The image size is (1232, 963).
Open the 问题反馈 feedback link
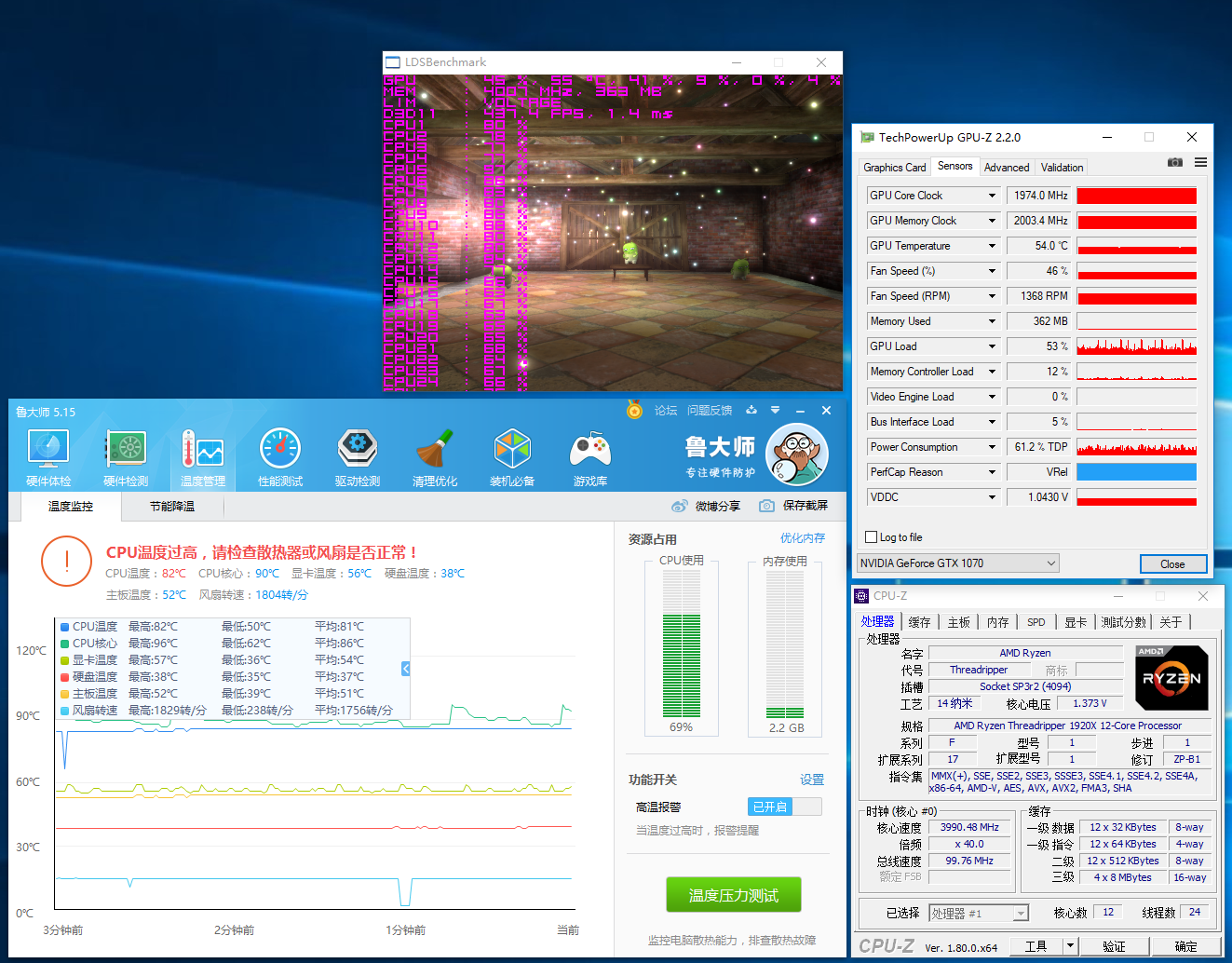(710, 410)
